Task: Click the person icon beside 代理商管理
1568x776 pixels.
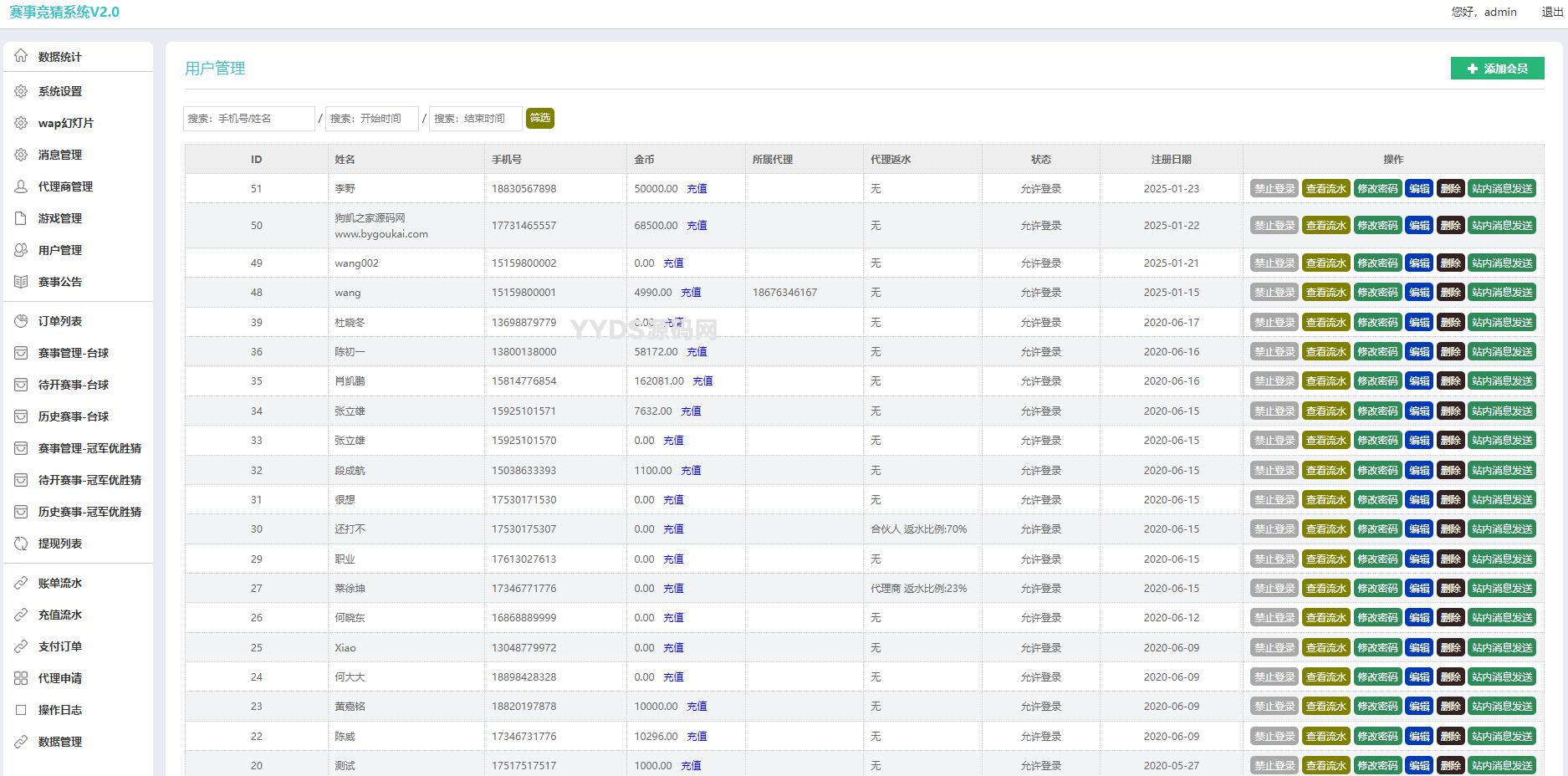Action: 21,186
